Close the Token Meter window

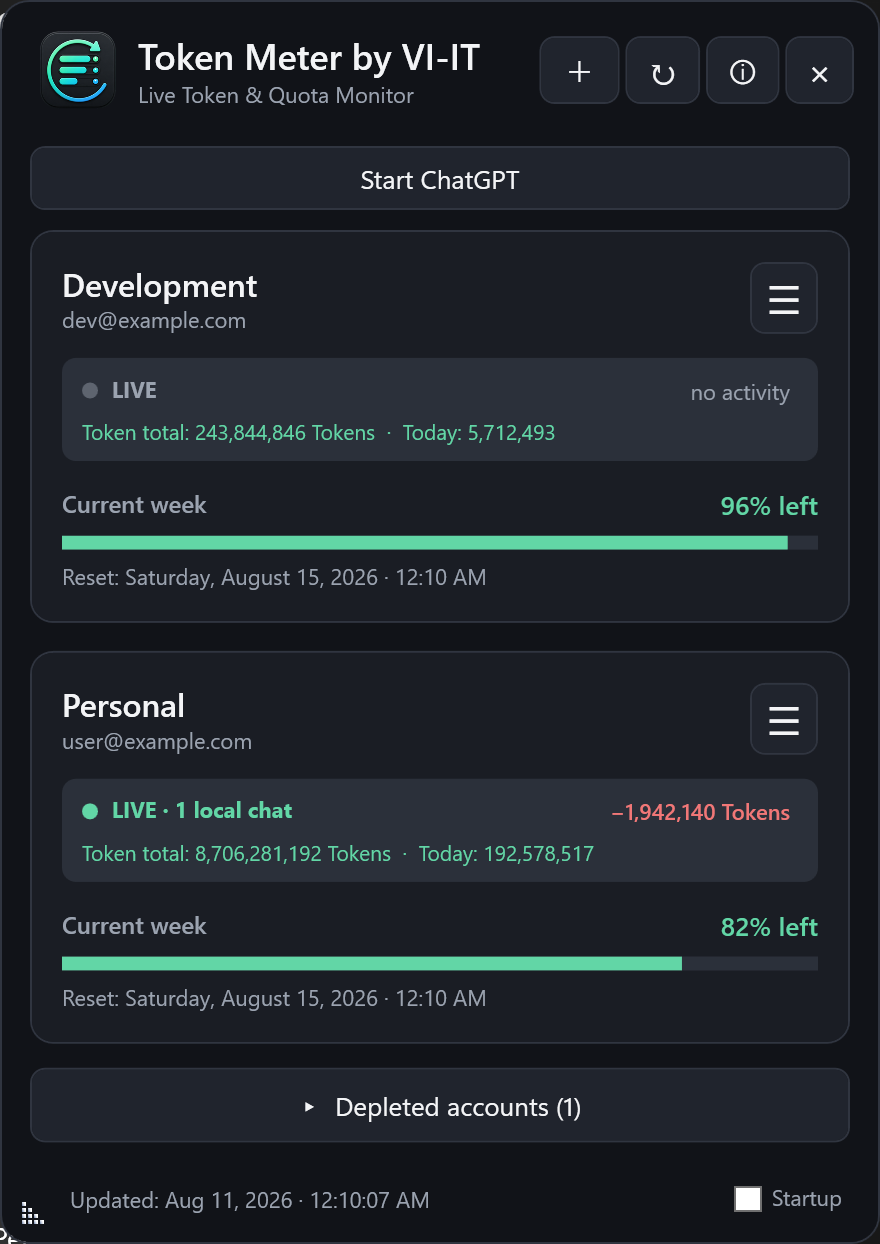point(819,70)
